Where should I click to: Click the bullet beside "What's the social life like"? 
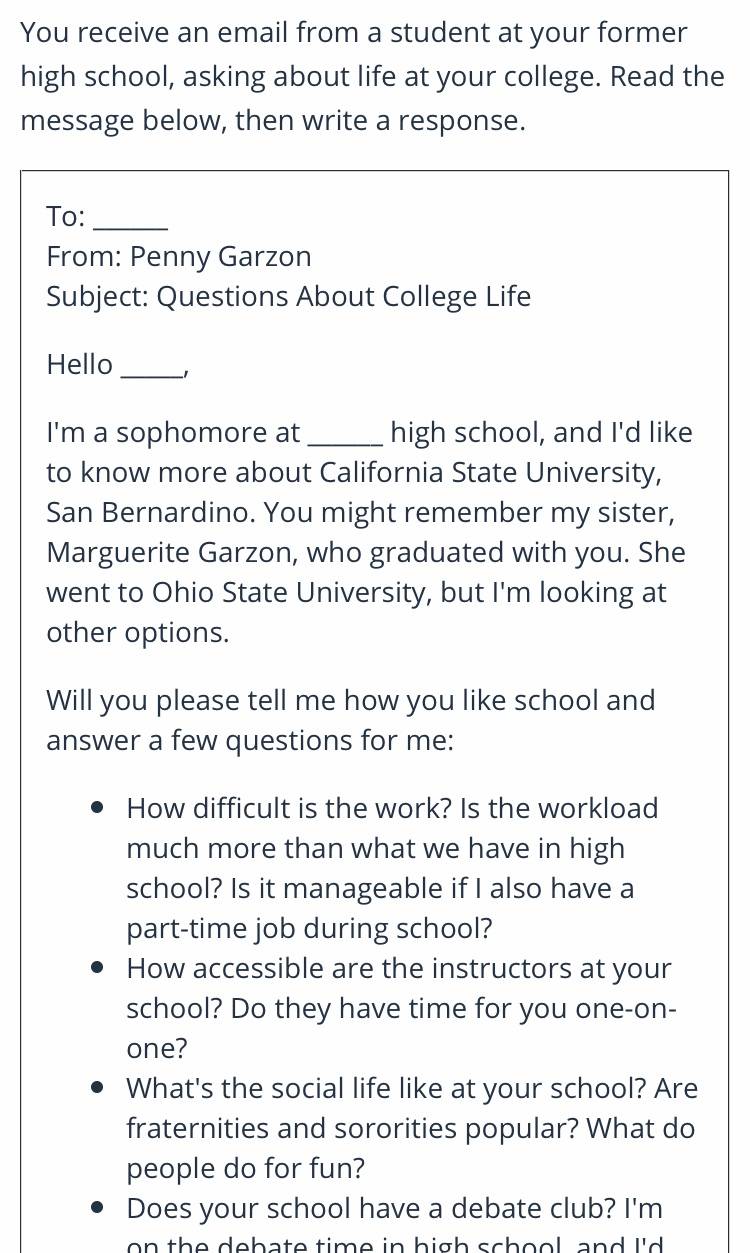click(x=97, y=1087)
